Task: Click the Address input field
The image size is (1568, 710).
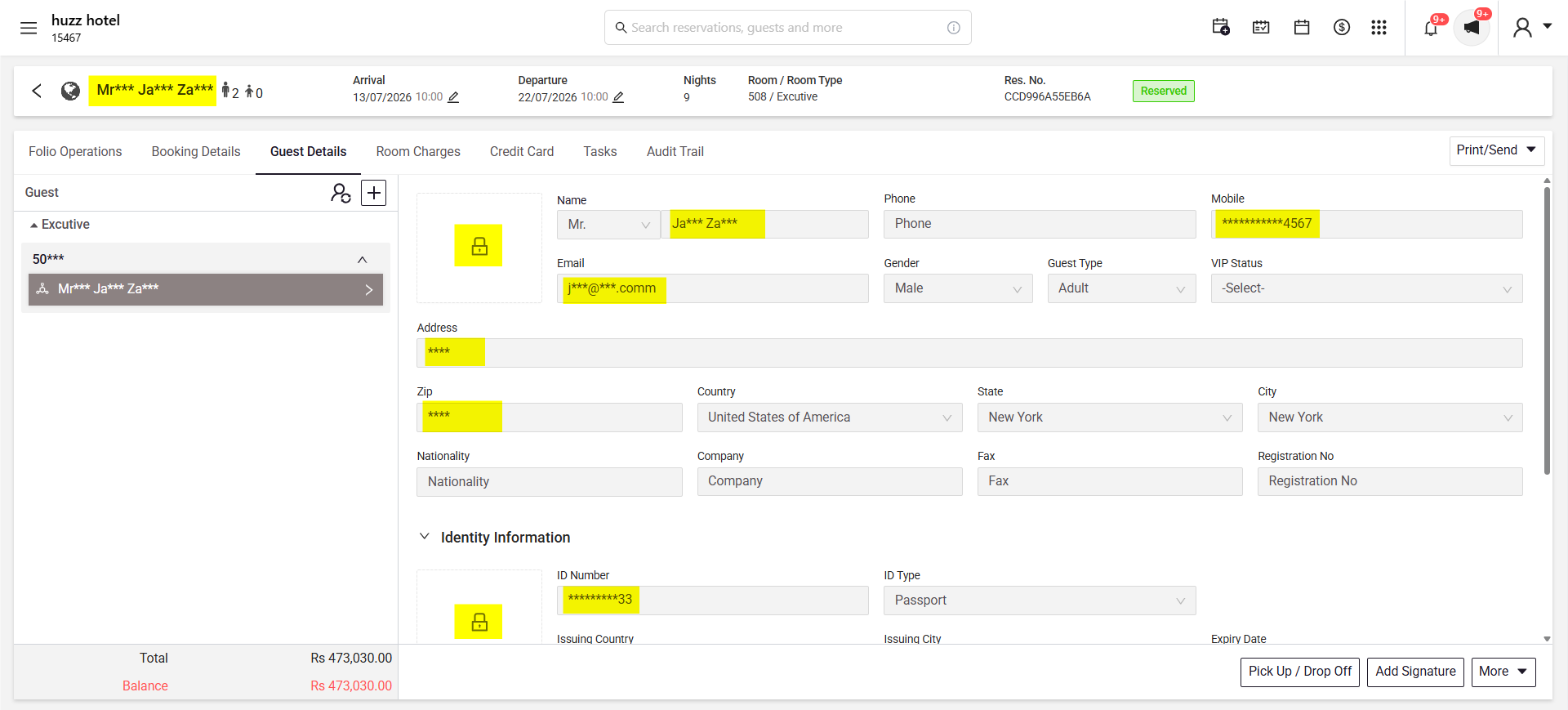Action: 969,353
